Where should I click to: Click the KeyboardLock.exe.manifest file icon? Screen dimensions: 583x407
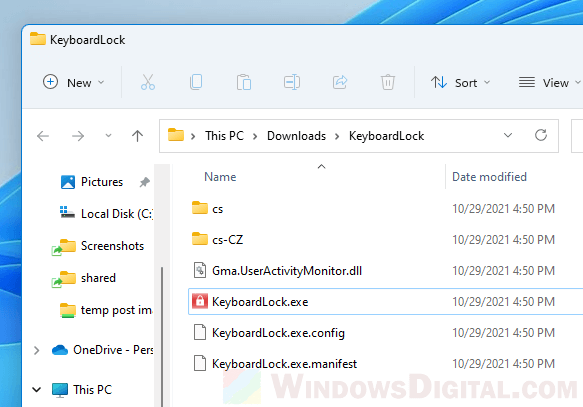pyautogui.click(x=200, y=363)
